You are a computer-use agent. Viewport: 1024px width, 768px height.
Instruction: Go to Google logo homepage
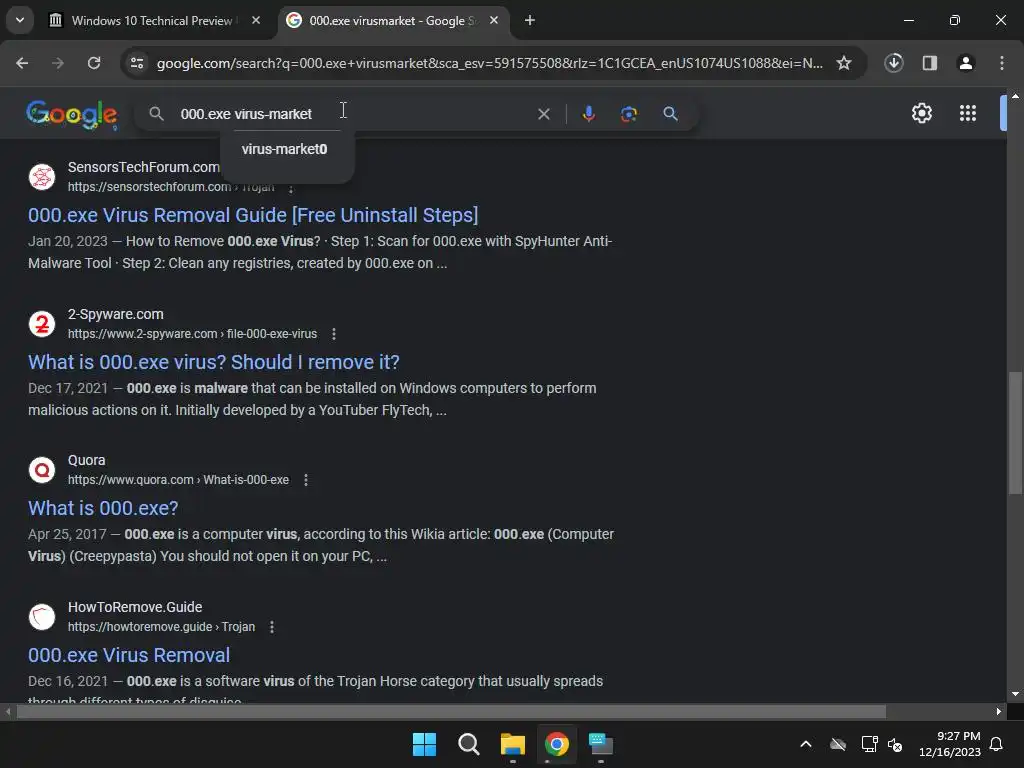(x=72, y=115)
